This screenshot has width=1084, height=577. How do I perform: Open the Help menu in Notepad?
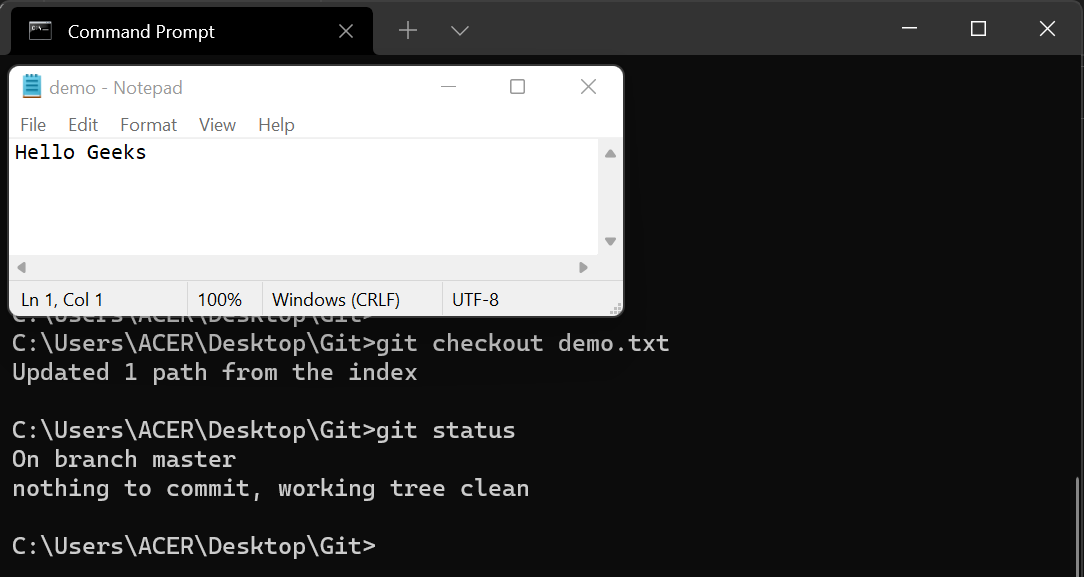click(276, 124)
